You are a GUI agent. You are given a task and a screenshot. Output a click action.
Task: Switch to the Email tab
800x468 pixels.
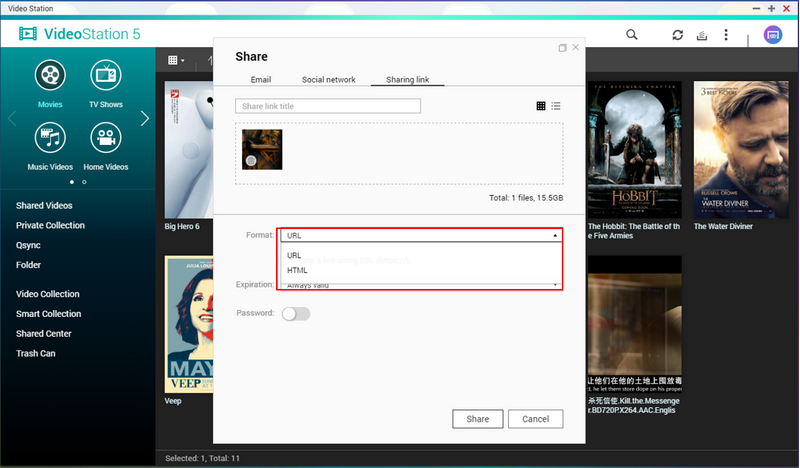click(x=261, y=80)
